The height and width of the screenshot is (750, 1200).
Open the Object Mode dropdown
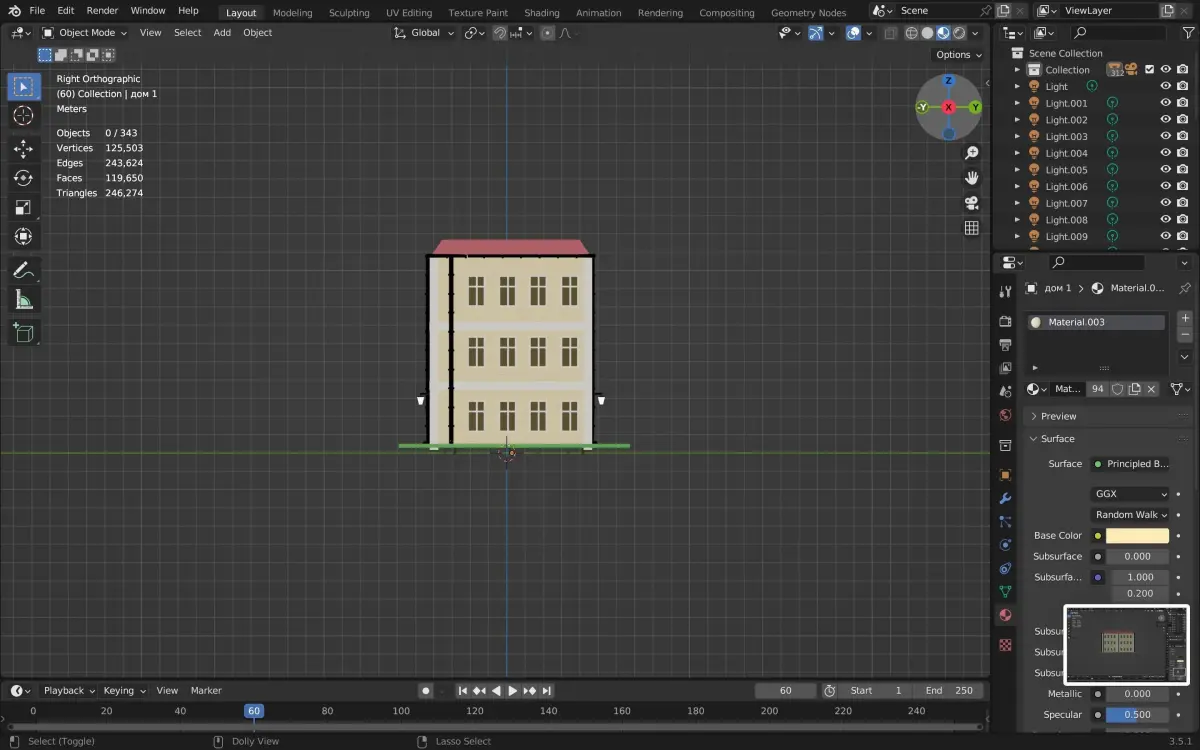pyautogui.click(x=85, y=33)
